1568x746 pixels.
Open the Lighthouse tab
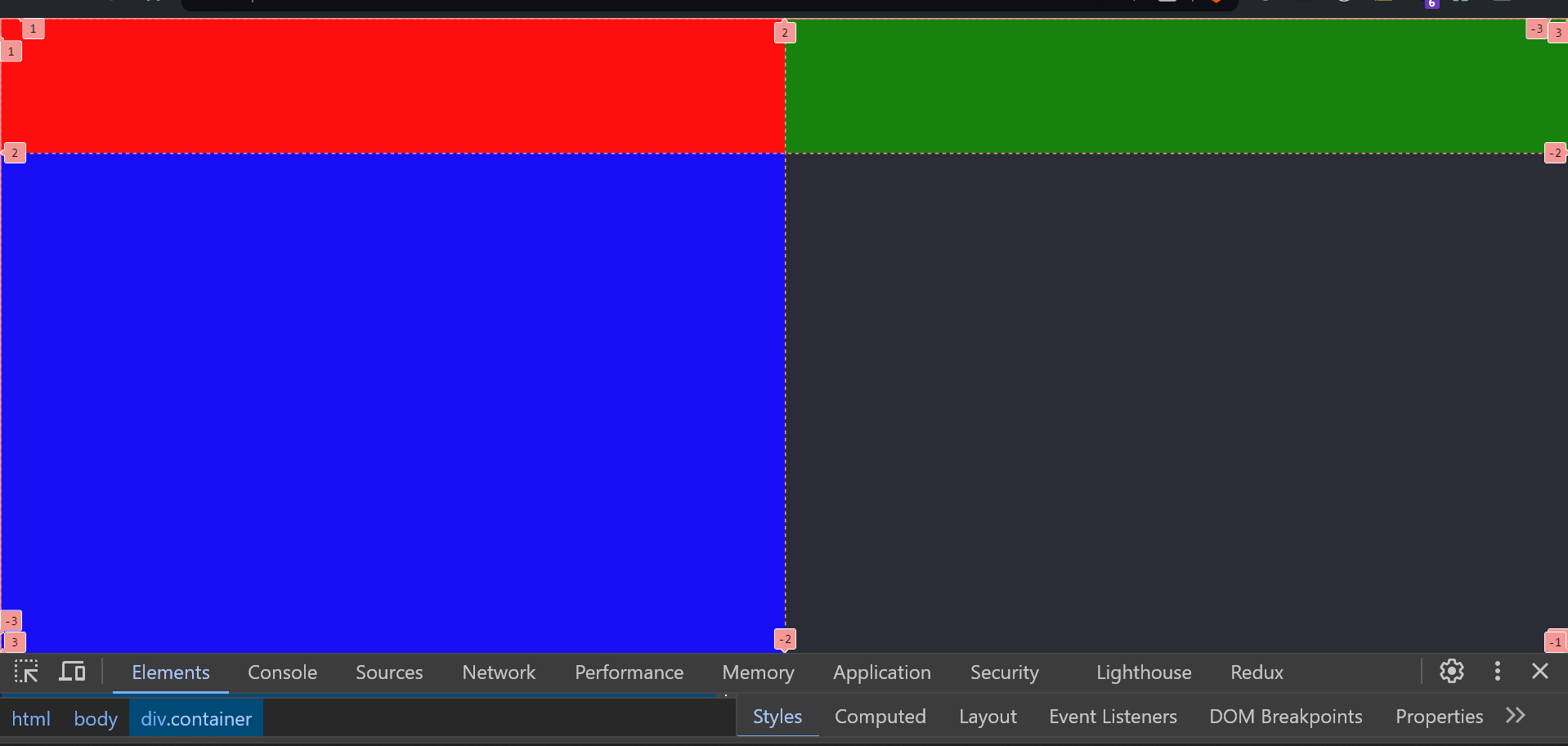coord(1143,672)
